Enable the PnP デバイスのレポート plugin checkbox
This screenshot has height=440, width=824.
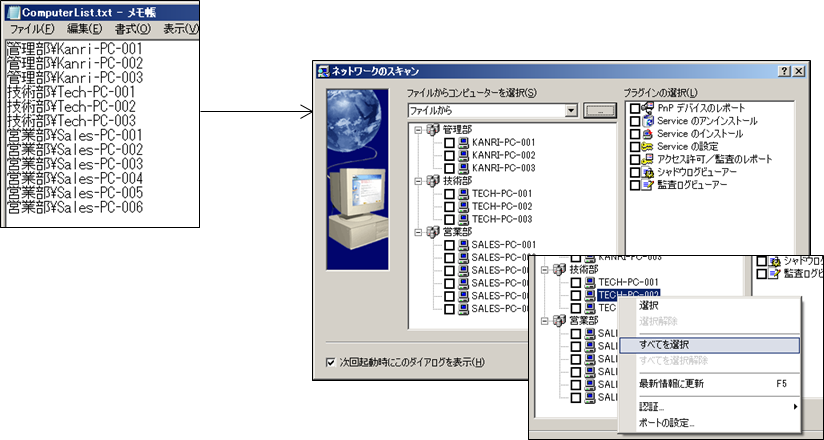[635, 108]
